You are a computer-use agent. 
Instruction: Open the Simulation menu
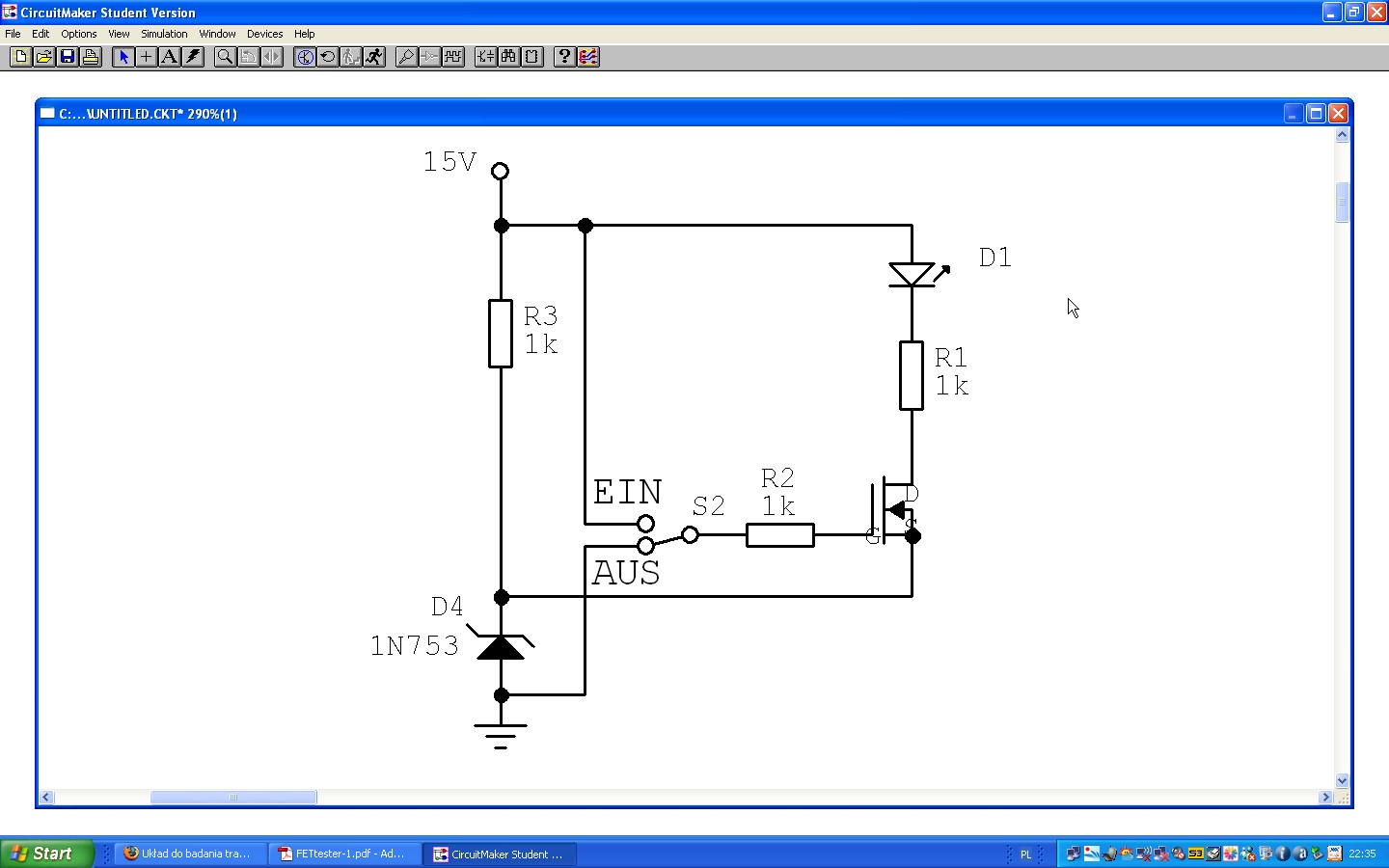(x=164, y=34)
